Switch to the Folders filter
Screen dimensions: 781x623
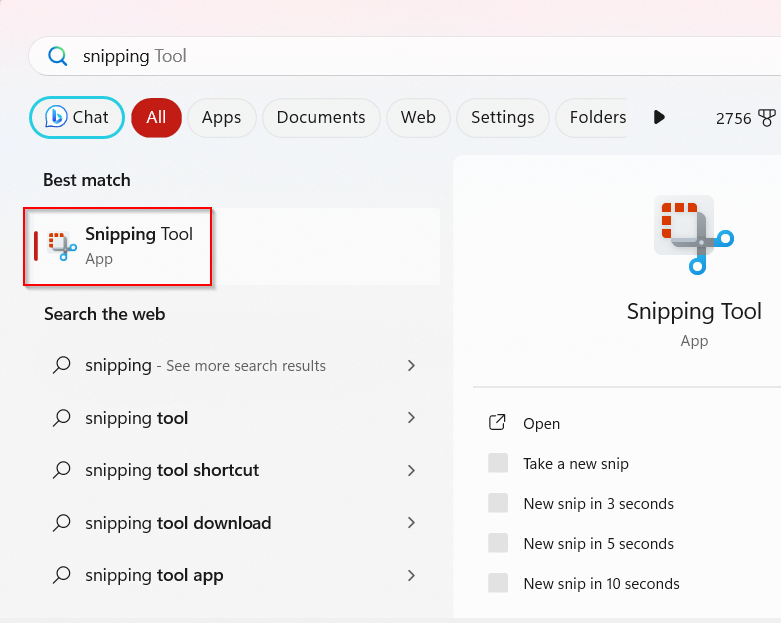coord(592,118)
